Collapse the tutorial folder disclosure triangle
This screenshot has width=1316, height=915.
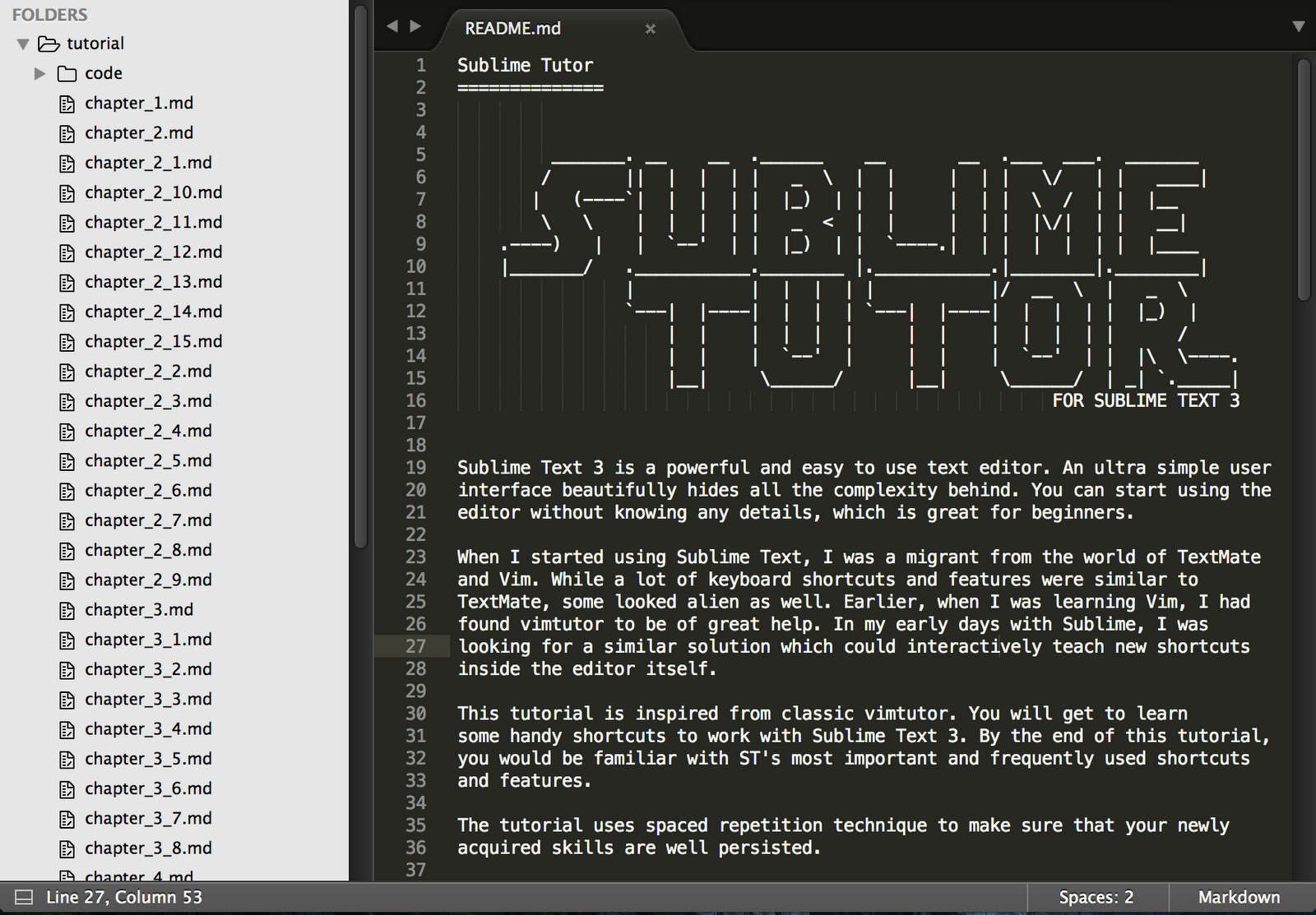22,44
